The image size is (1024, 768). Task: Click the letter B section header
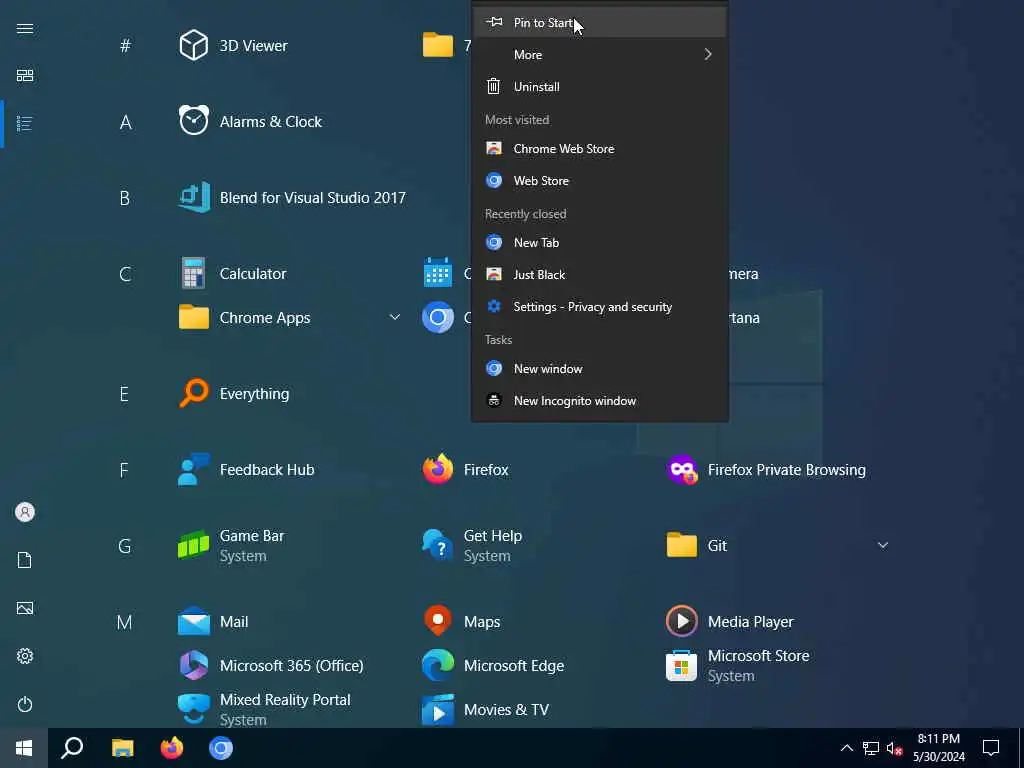(x=125, y=199)
